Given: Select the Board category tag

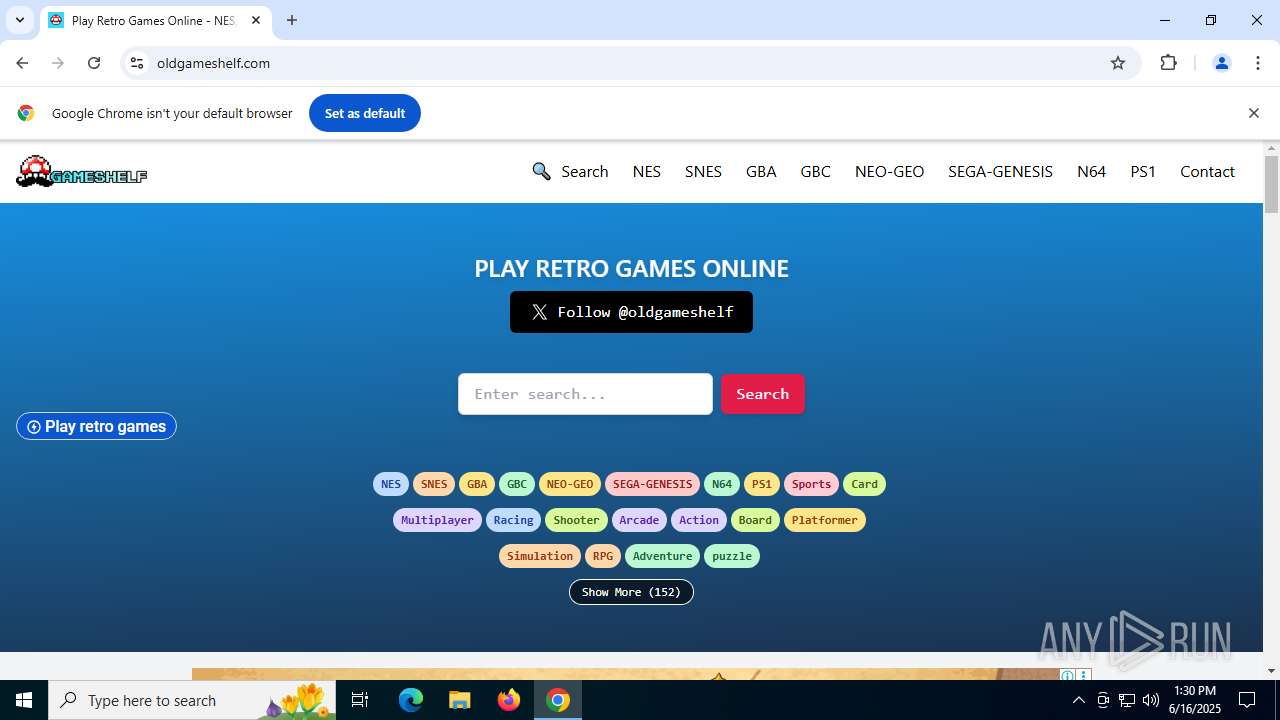Looking at the screenshot, I should coord(755,520).
